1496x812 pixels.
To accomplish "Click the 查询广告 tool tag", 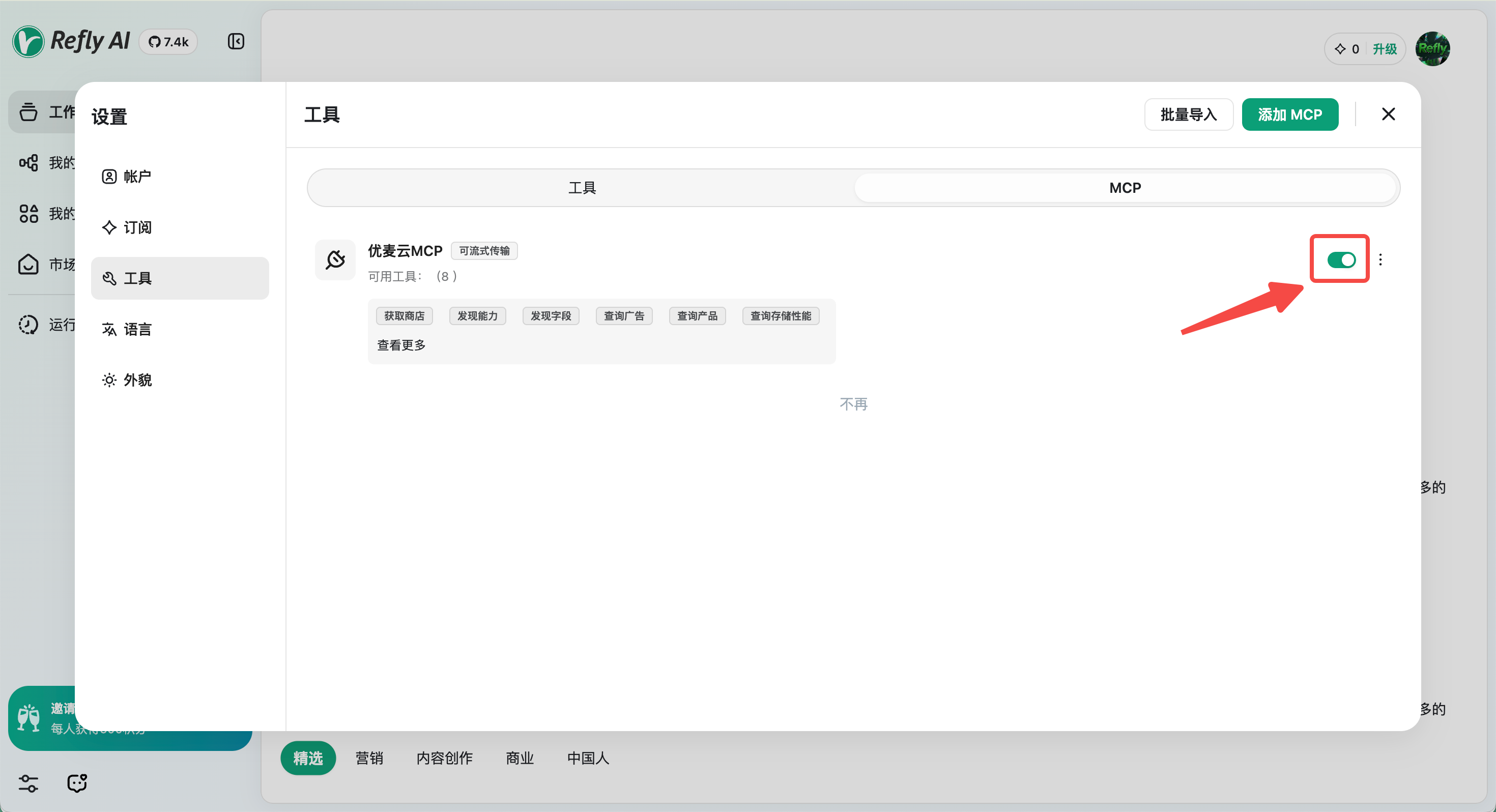I will click(x=624, y=316).
